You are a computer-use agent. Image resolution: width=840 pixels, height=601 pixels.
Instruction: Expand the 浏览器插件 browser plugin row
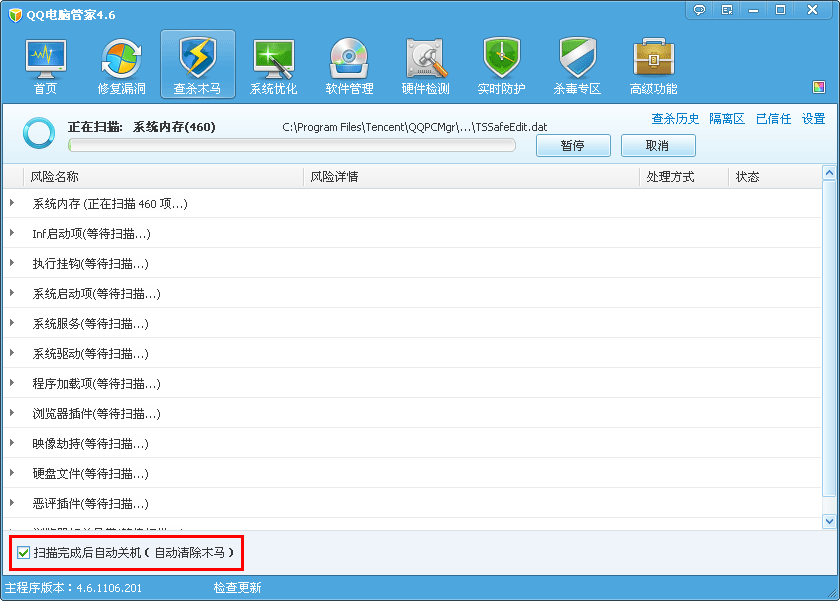coord(14,413)
